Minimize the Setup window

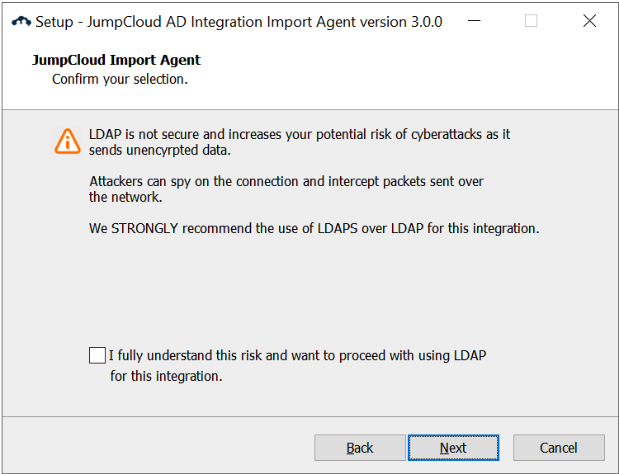tap(485, 21)
